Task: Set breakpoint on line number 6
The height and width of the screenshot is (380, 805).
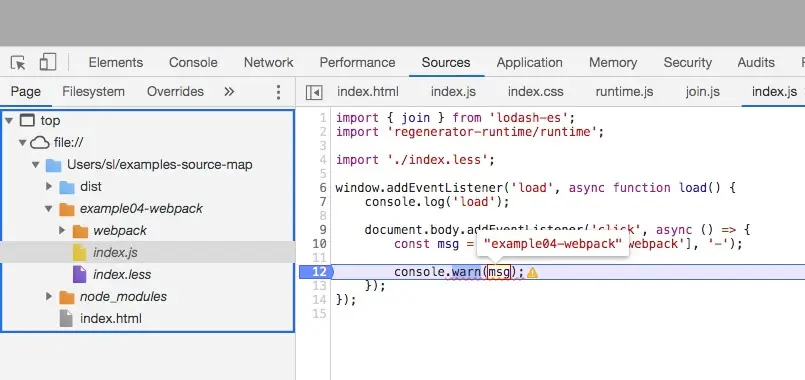Action: pyautogui.click(x=323, y=188)
